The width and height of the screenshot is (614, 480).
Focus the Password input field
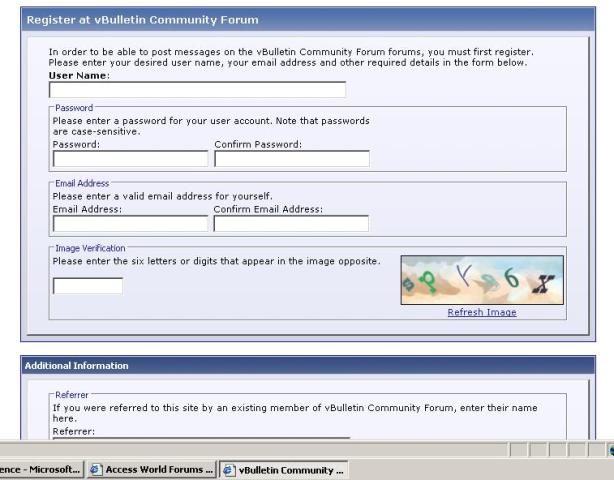[130, 159]
